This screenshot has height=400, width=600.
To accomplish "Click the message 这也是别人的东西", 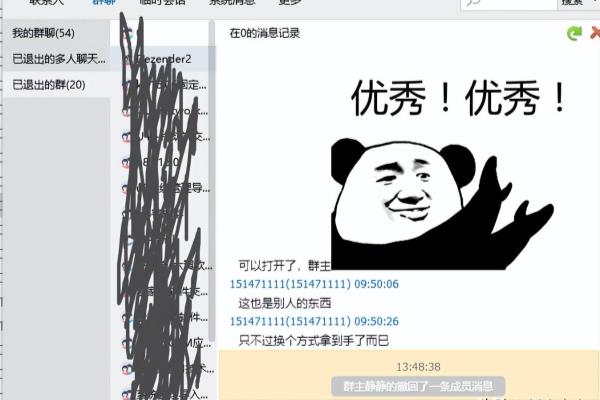I will point(284,304).
